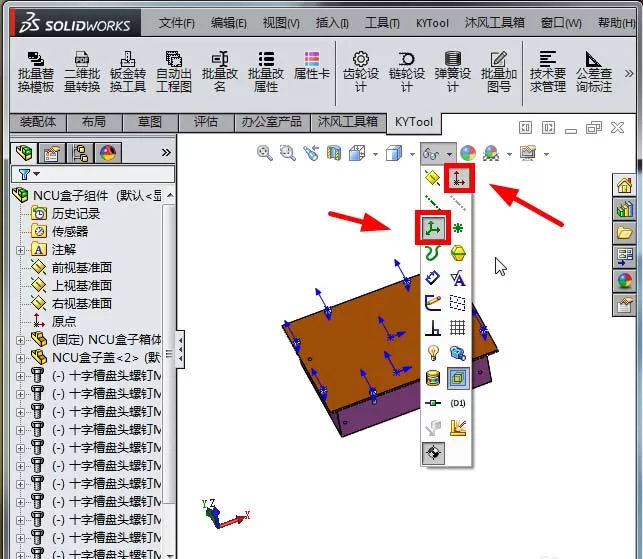Open the 批量改名 tool
Screen dimensions: 643x559
pyautogui.click(x=220, y=72)
